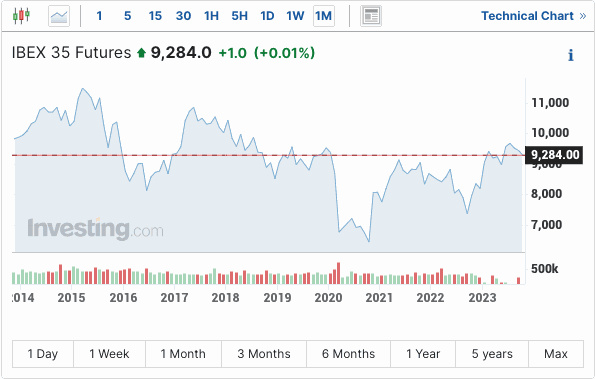Show the 1 Month range
Viewport: 595px width, 379px height.
tap(183, 354)
